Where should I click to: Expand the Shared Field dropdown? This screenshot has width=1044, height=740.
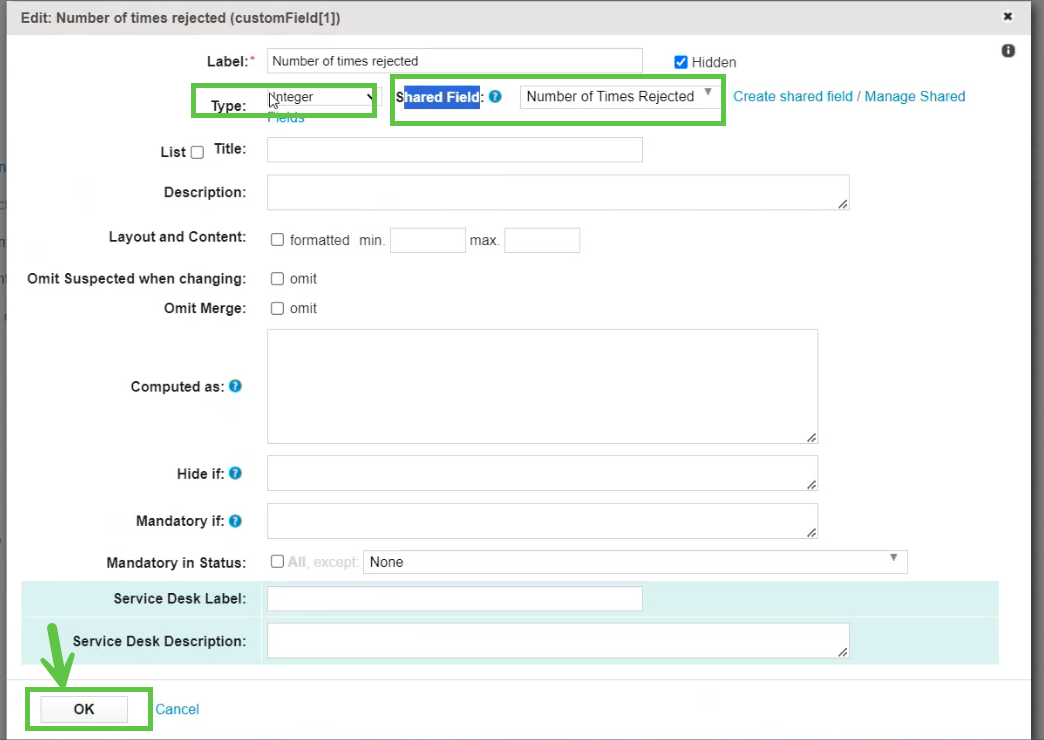[619, 97]
